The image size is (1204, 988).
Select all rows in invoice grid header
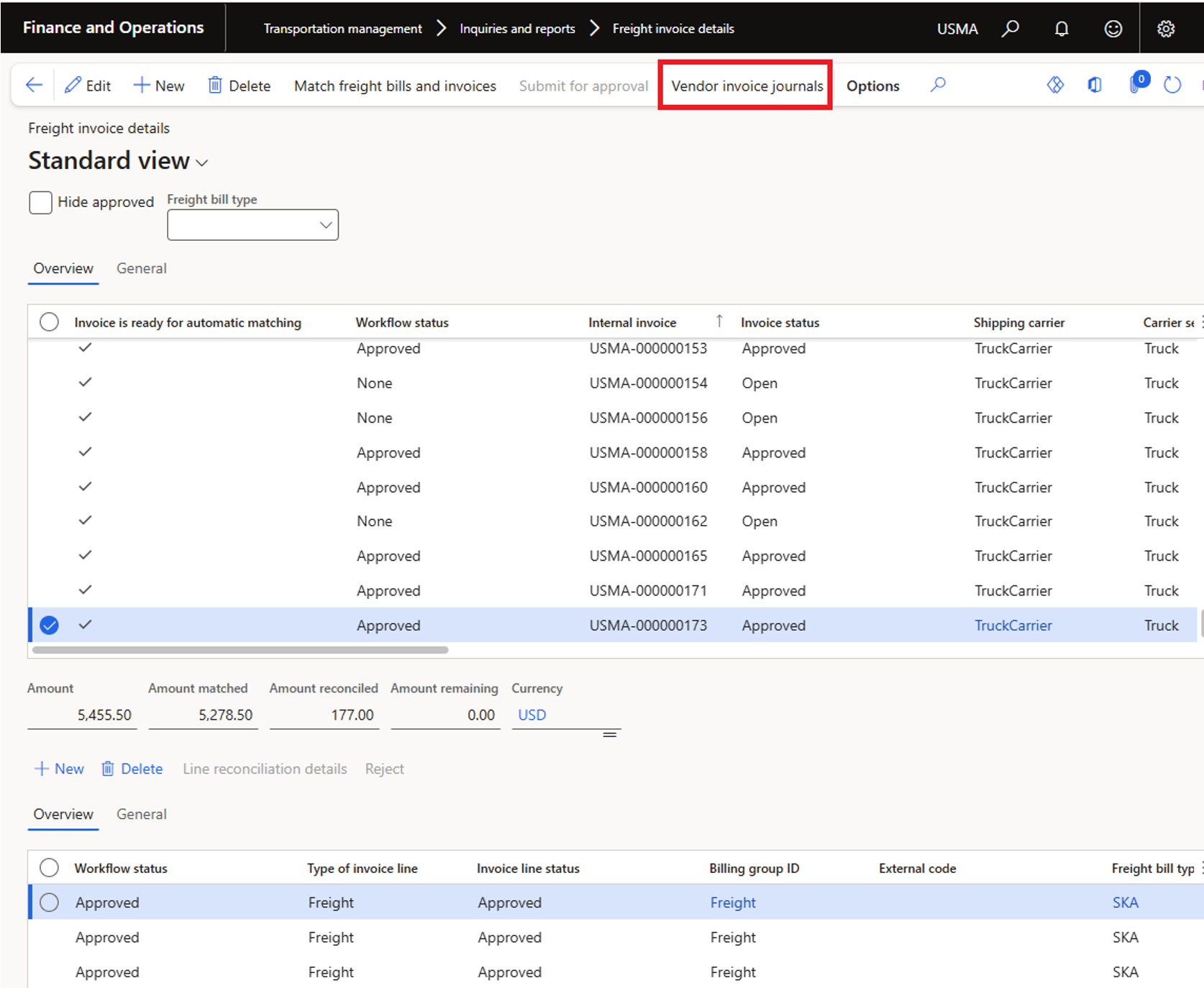pyautogui.click(x=49, y=321)
